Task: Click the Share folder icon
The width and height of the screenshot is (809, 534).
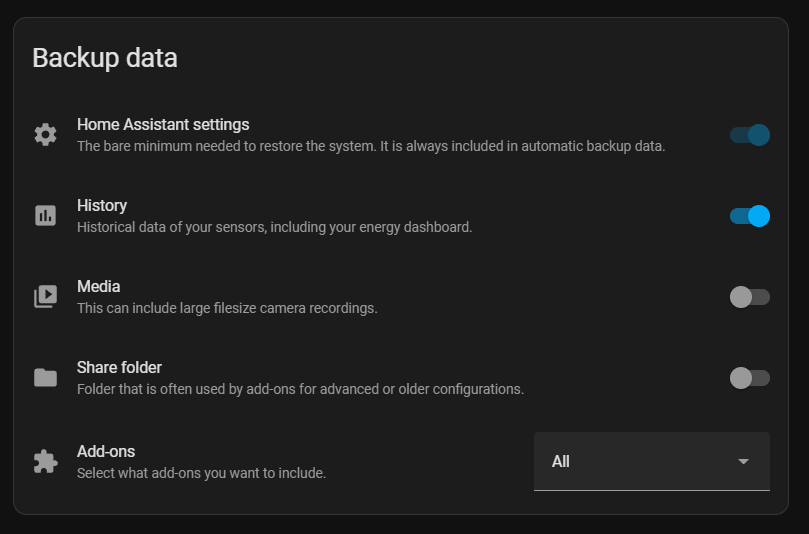Action: point(45,378)
